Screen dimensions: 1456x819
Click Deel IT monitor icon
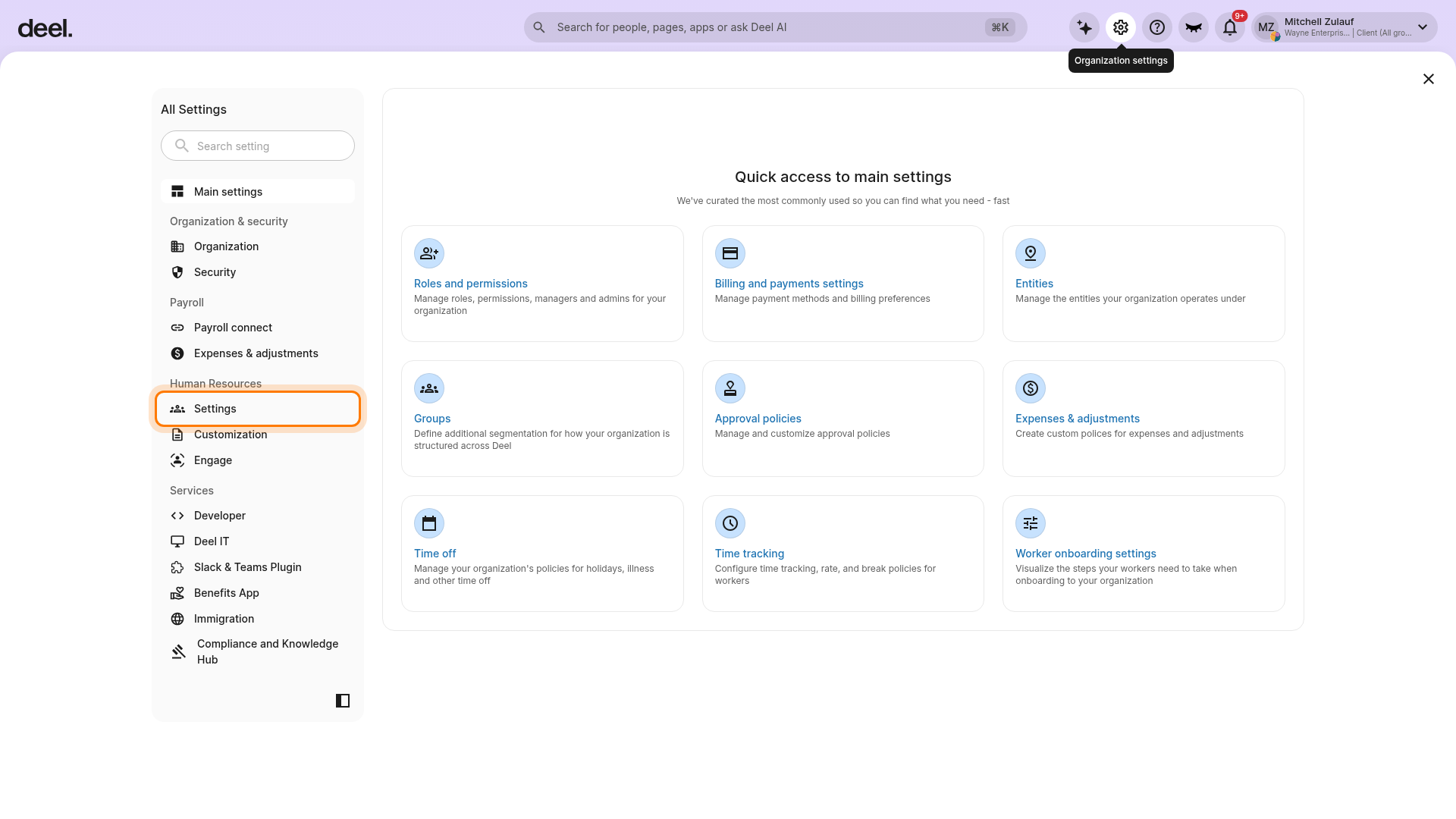[x=177, y=541]
